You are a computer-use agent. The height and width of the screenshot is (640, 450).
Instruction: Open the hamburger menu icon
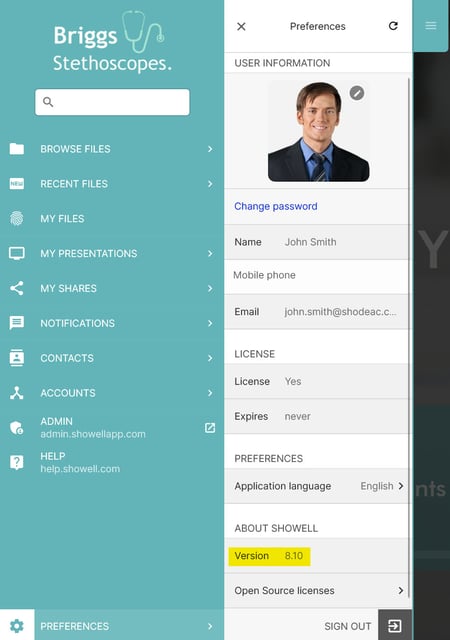tap(431, 26)
